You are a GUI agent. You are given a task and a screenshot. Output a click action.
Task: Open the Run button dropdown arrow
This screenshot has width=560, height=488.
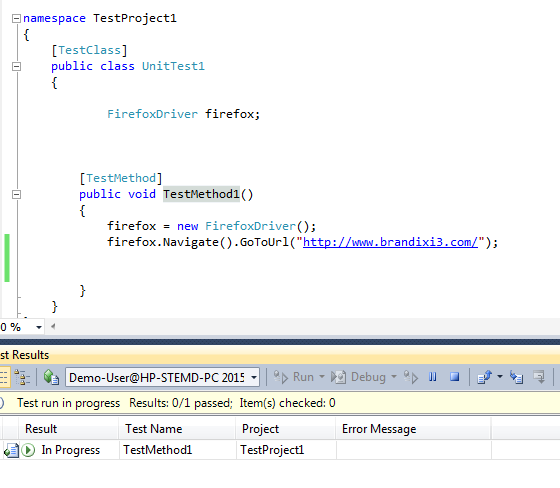321,377
